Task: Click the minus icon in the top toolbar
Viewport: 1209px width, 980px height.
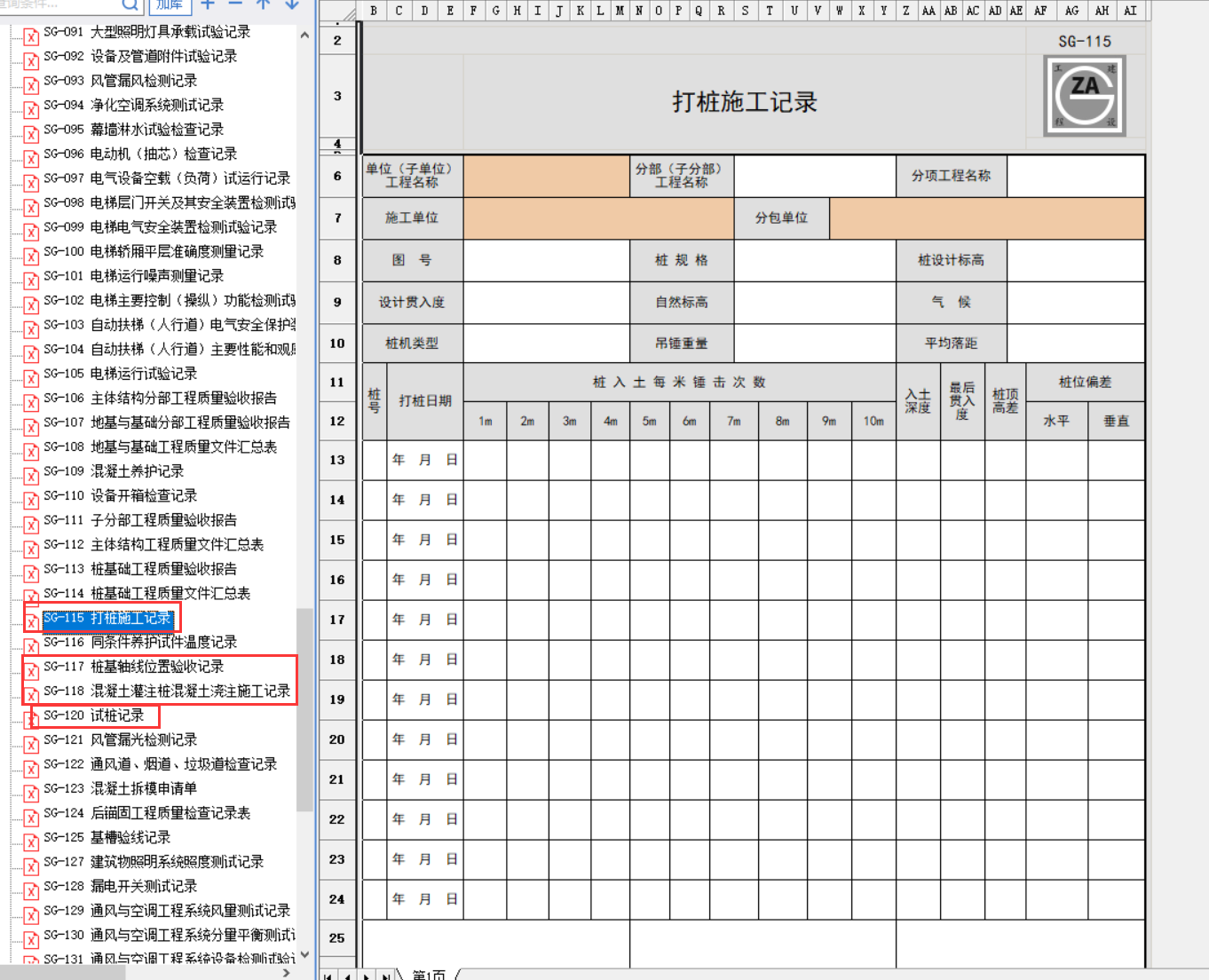Action: [235, 4]
